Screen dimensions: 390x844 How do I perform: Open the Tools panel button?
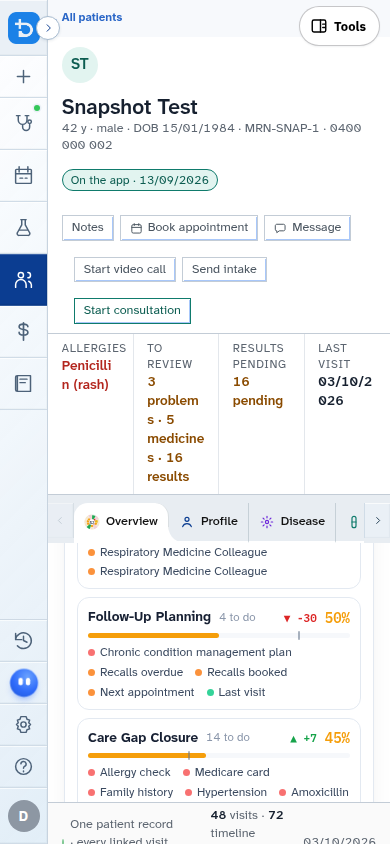coord(339,26)
